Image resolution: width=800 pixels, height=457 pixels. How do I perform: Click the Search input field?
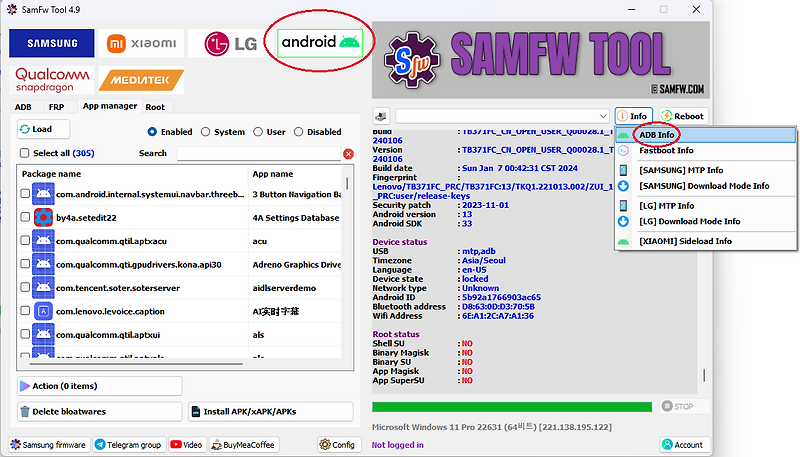259,153
